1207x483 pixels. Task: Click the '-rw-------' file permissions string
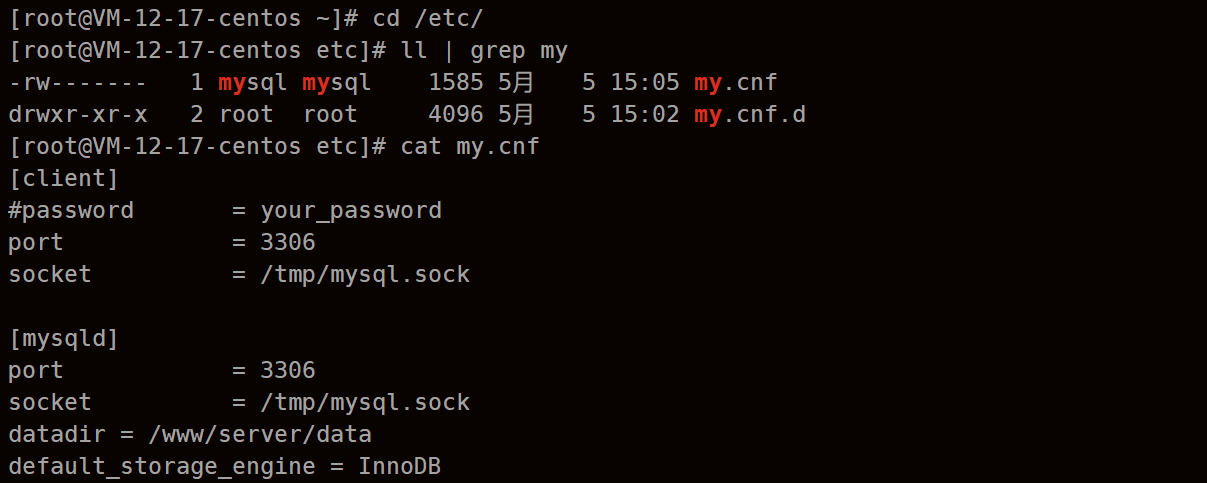pyautogui.click(x=78, y=82)
